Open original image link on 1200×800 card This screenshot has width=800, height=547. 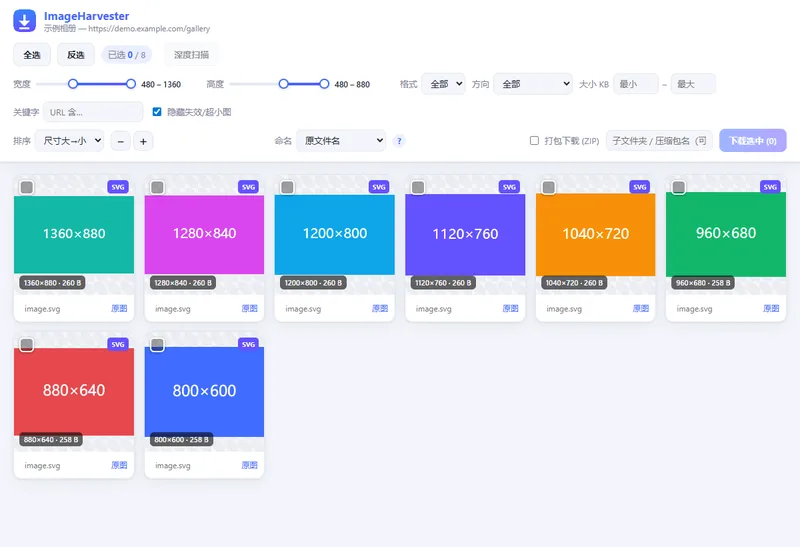[380, 308]
